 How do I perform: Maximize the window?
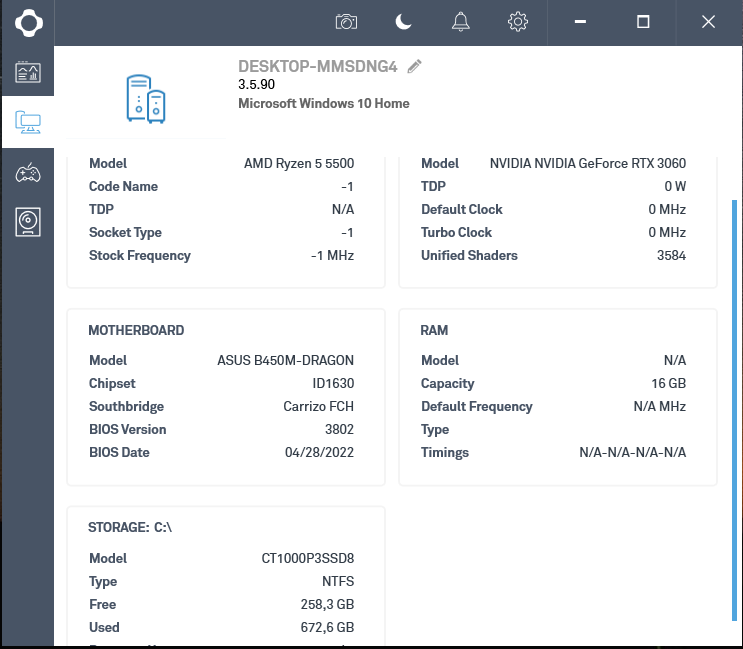(643, 22)
